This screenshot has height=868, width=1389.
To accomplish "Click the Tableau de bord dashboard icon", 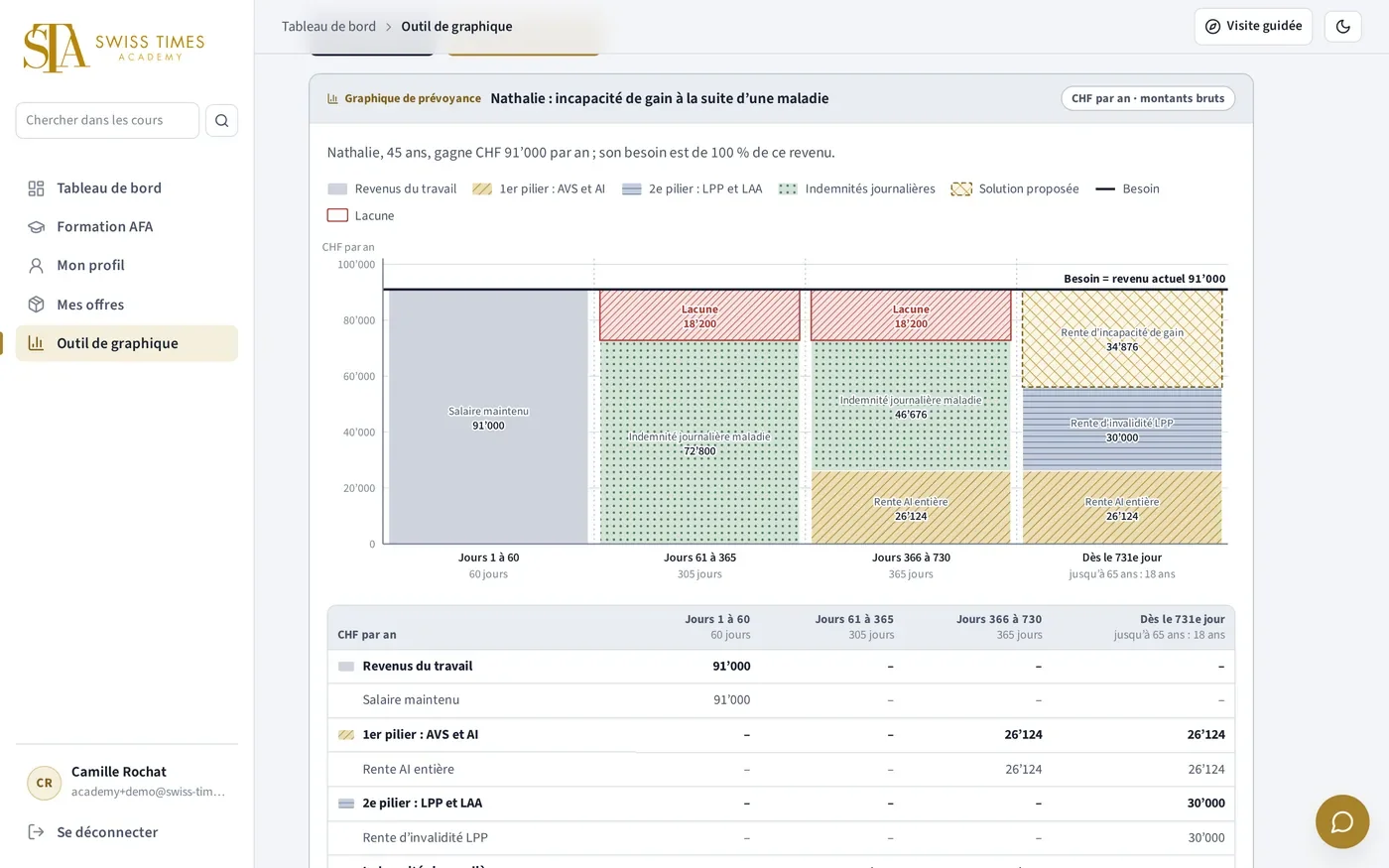I will [37, 188].
